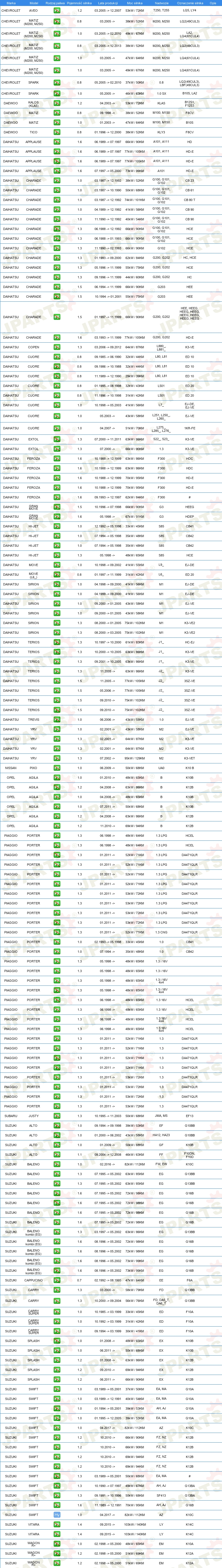Screen dimensions: 222x1568
Task: Click the TREVIS model cell
Action: [x=33, y=720]
